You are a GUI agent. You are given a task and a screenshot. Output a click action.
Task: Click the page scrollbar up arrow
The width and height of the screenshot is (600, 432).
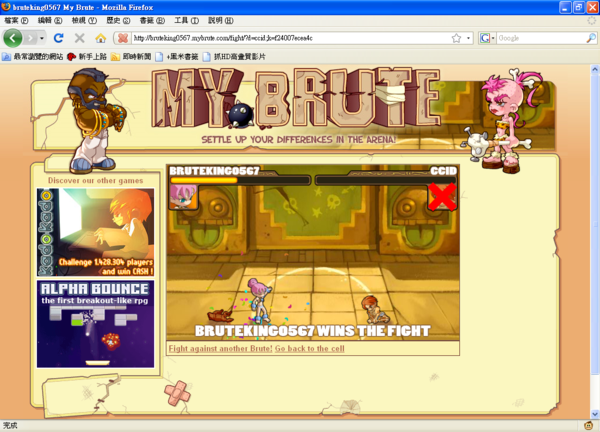click(x=595, y=69)
